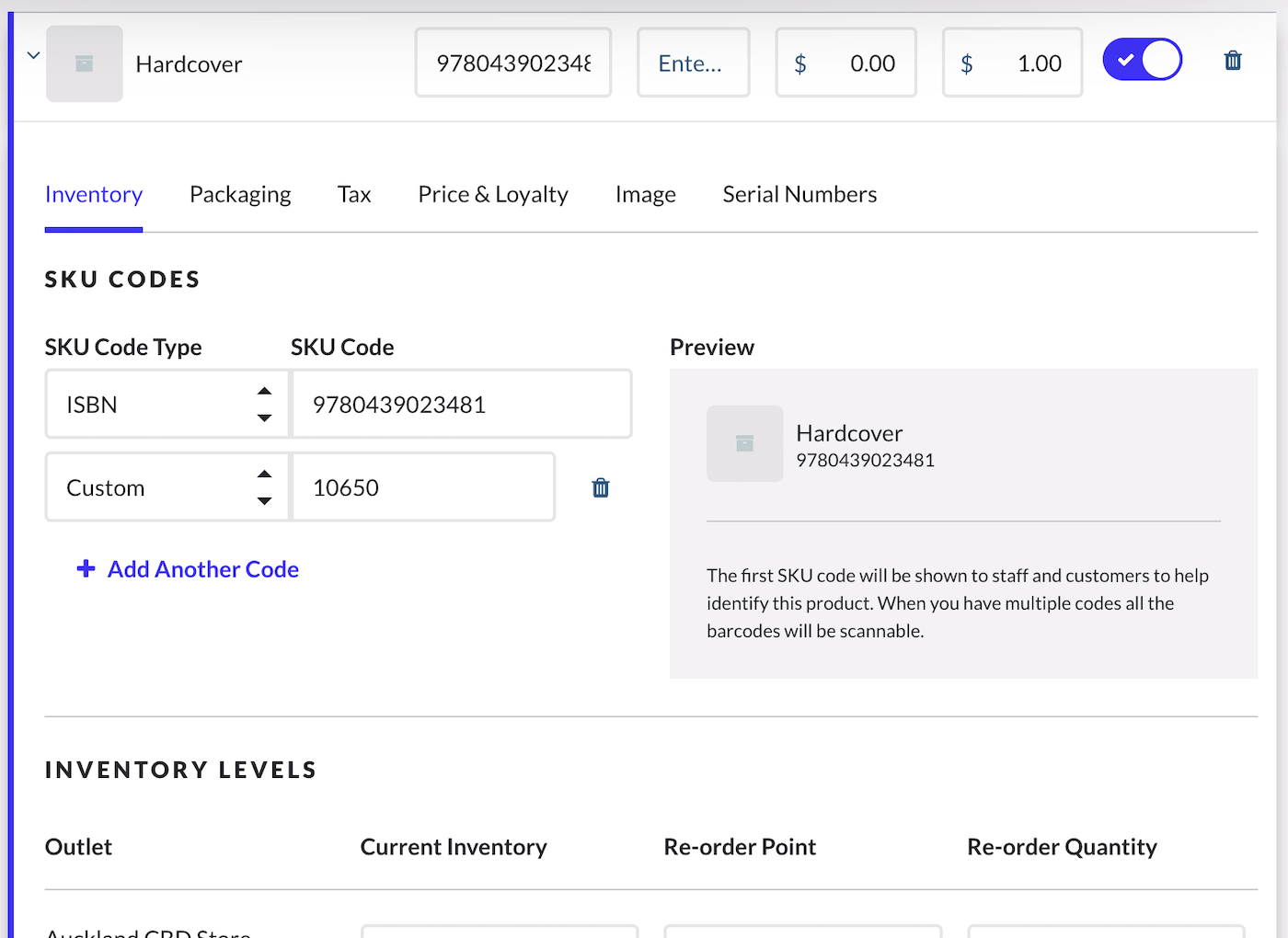Click the $0.00 supply price field

(x=845, y=63)
